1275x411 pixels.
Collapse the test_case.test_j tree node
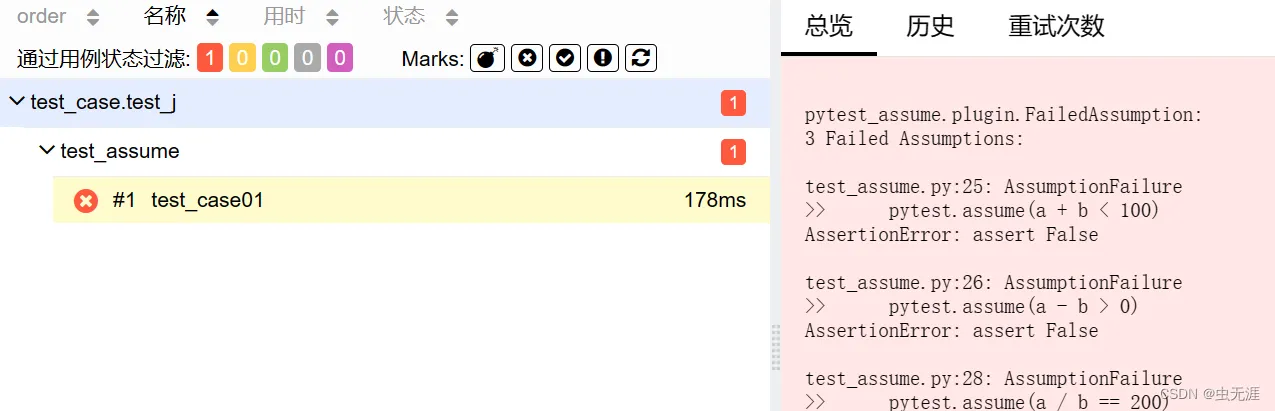(17, 102)
